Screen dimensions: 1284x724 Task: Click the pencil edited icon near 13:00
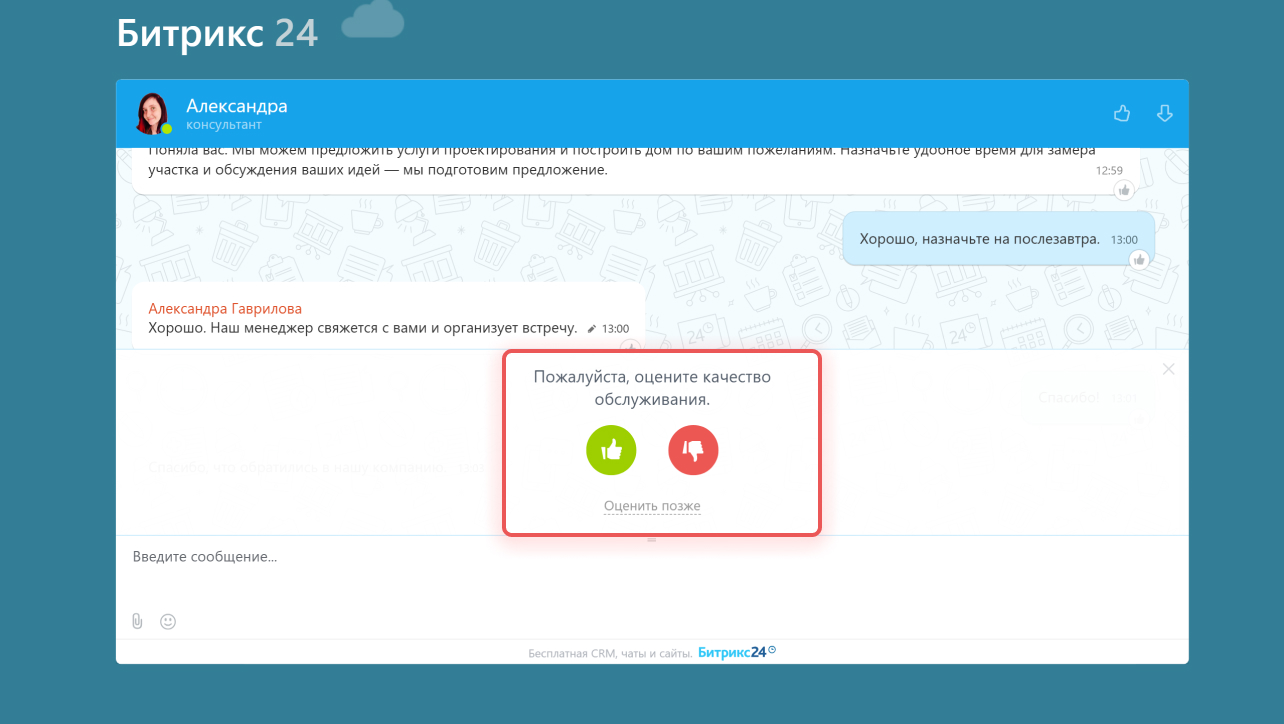point(592,328)
